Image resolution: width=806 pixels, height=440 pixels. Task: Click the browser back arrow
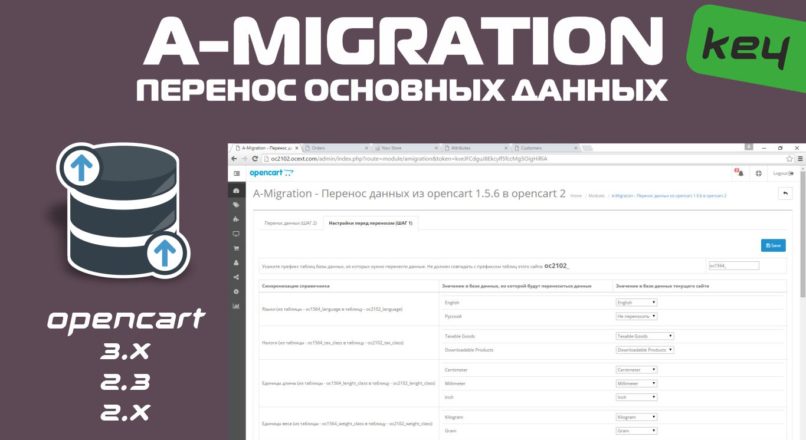click(x=234, y=159)
